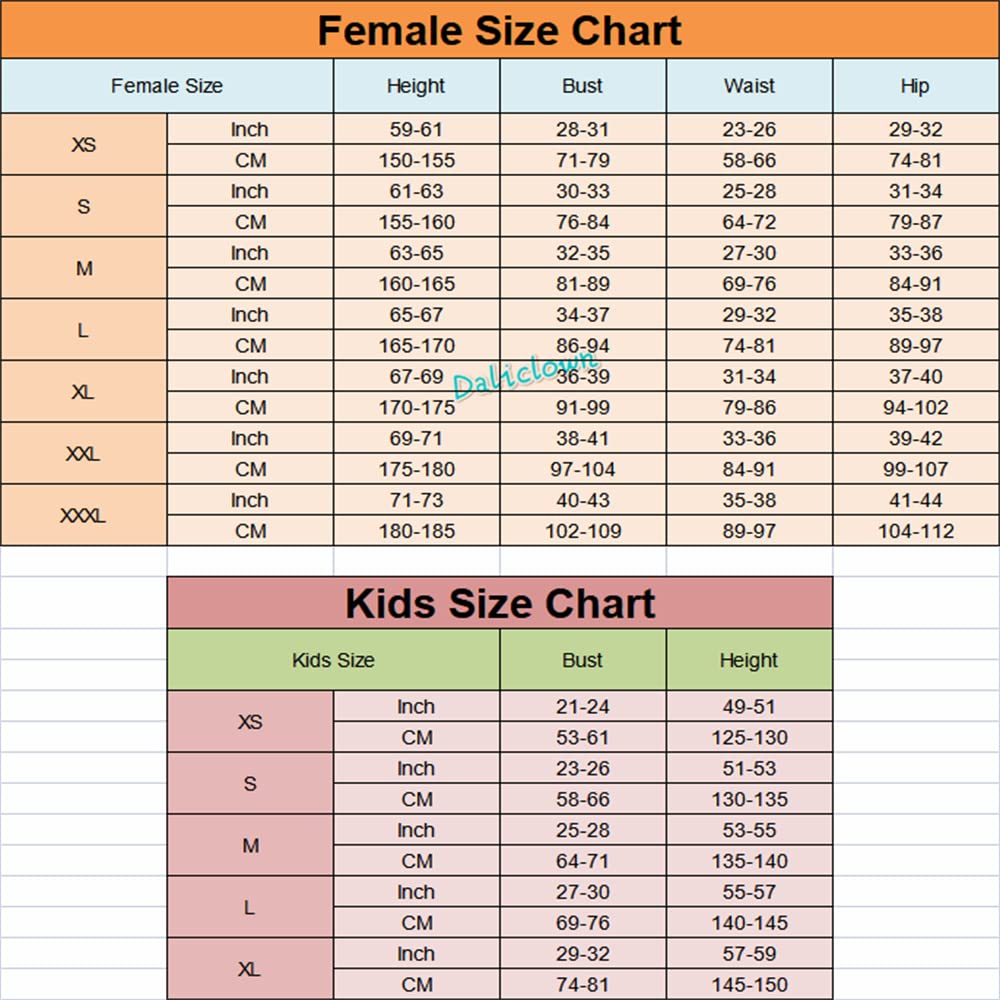Click the 145-150 kids height cell

coord(749,985)
